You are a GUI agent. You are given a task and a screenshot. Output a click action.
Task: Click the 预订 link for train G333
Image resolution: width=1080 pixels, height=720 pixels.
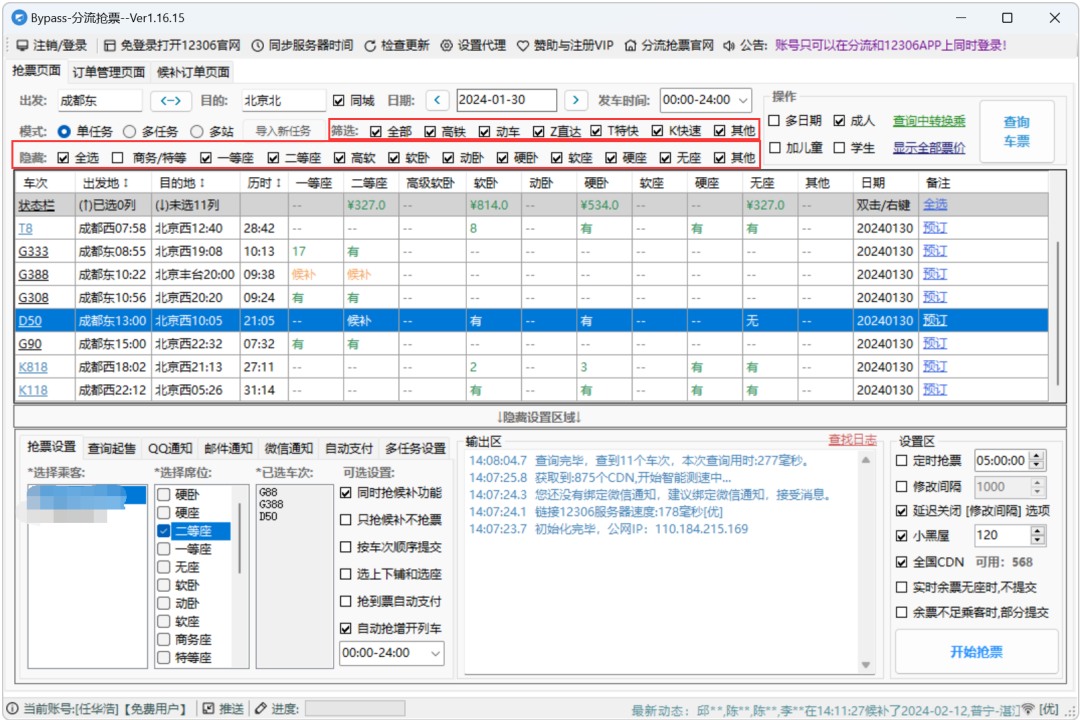(x=935, y=251)
